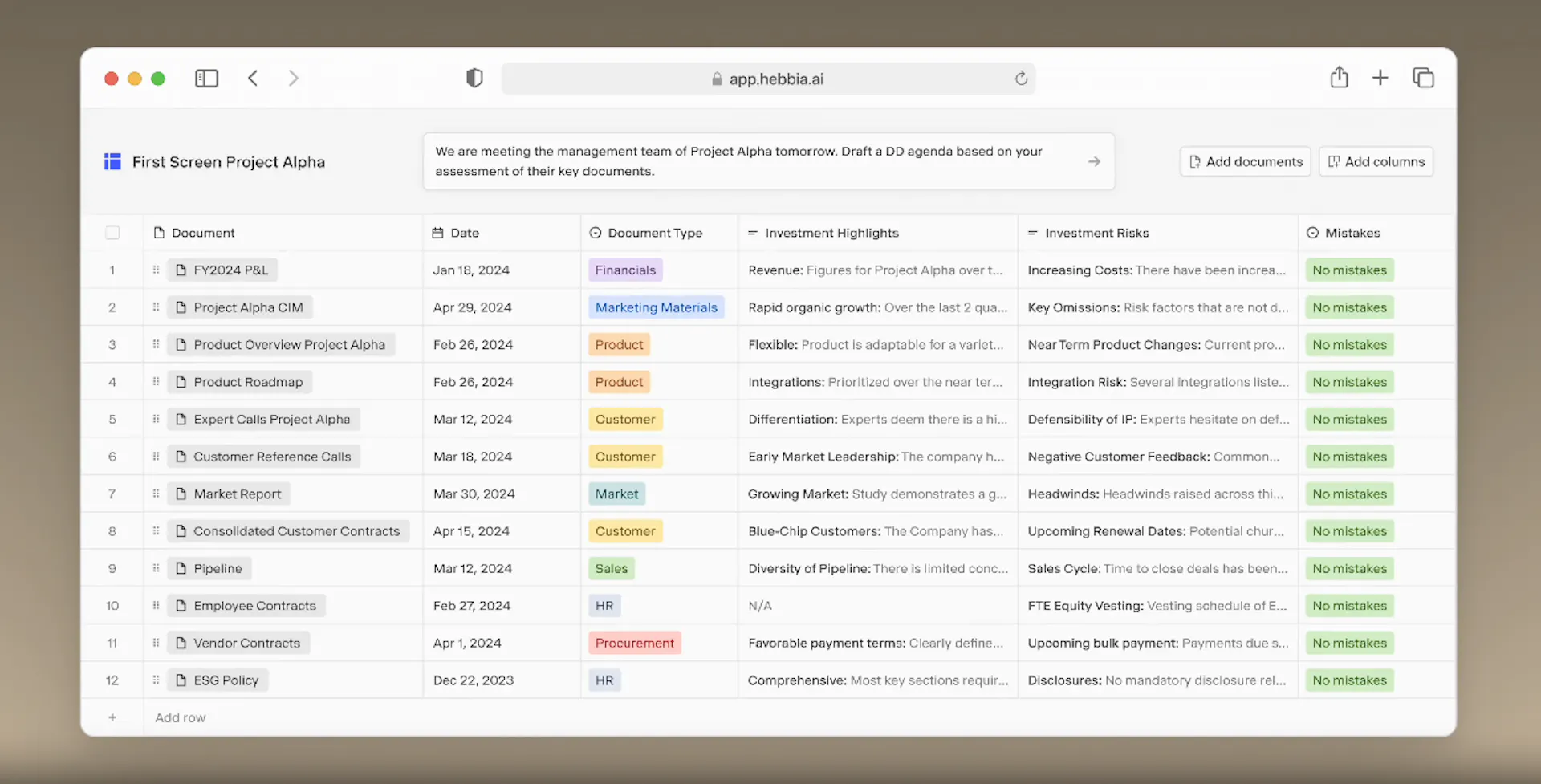Screen dimensions: 1541x784
Task: Show tab overview icon
Action: coord(1423,78)
